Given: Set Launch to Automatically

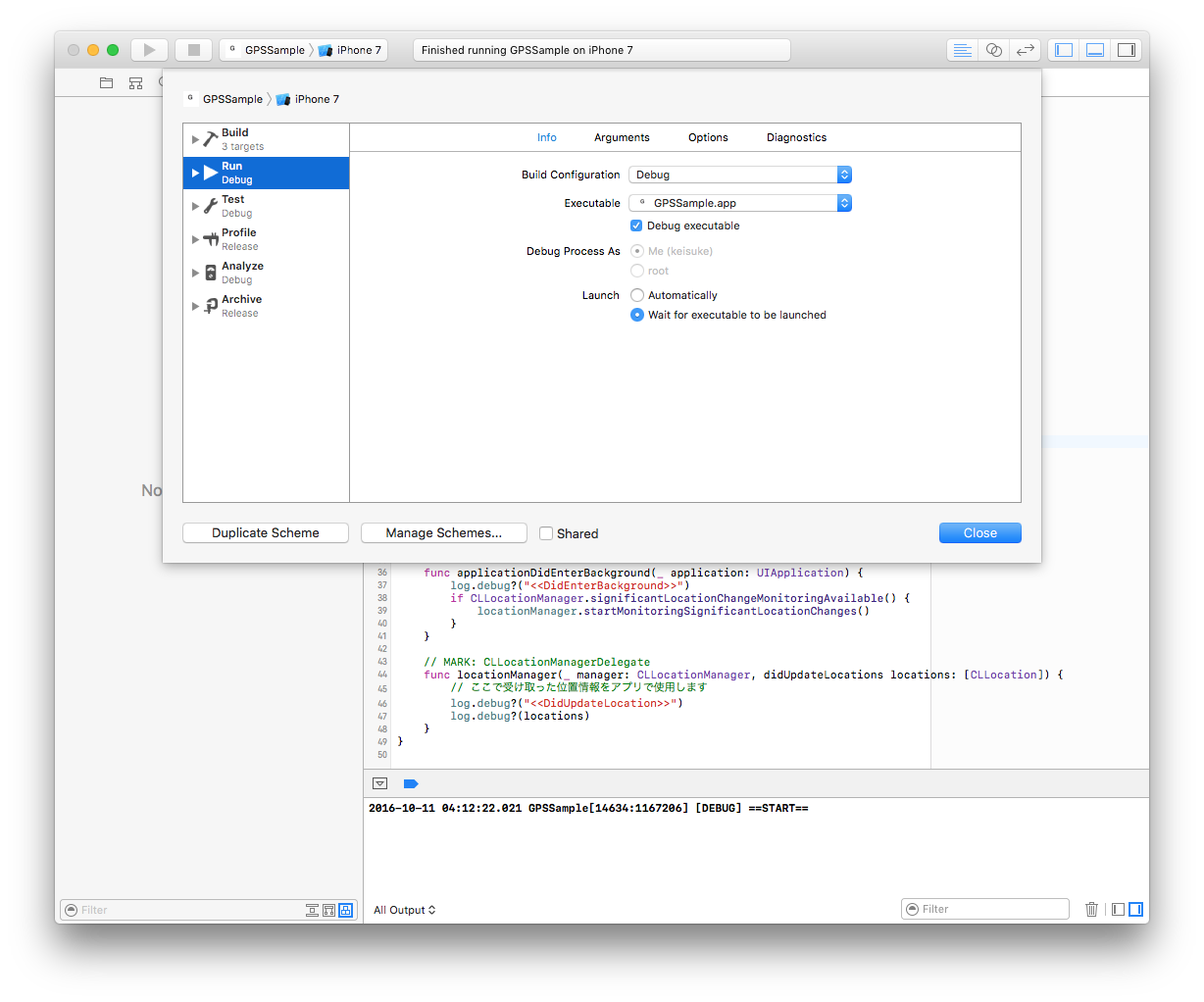Looking at the screenshot, I should 637,294.
